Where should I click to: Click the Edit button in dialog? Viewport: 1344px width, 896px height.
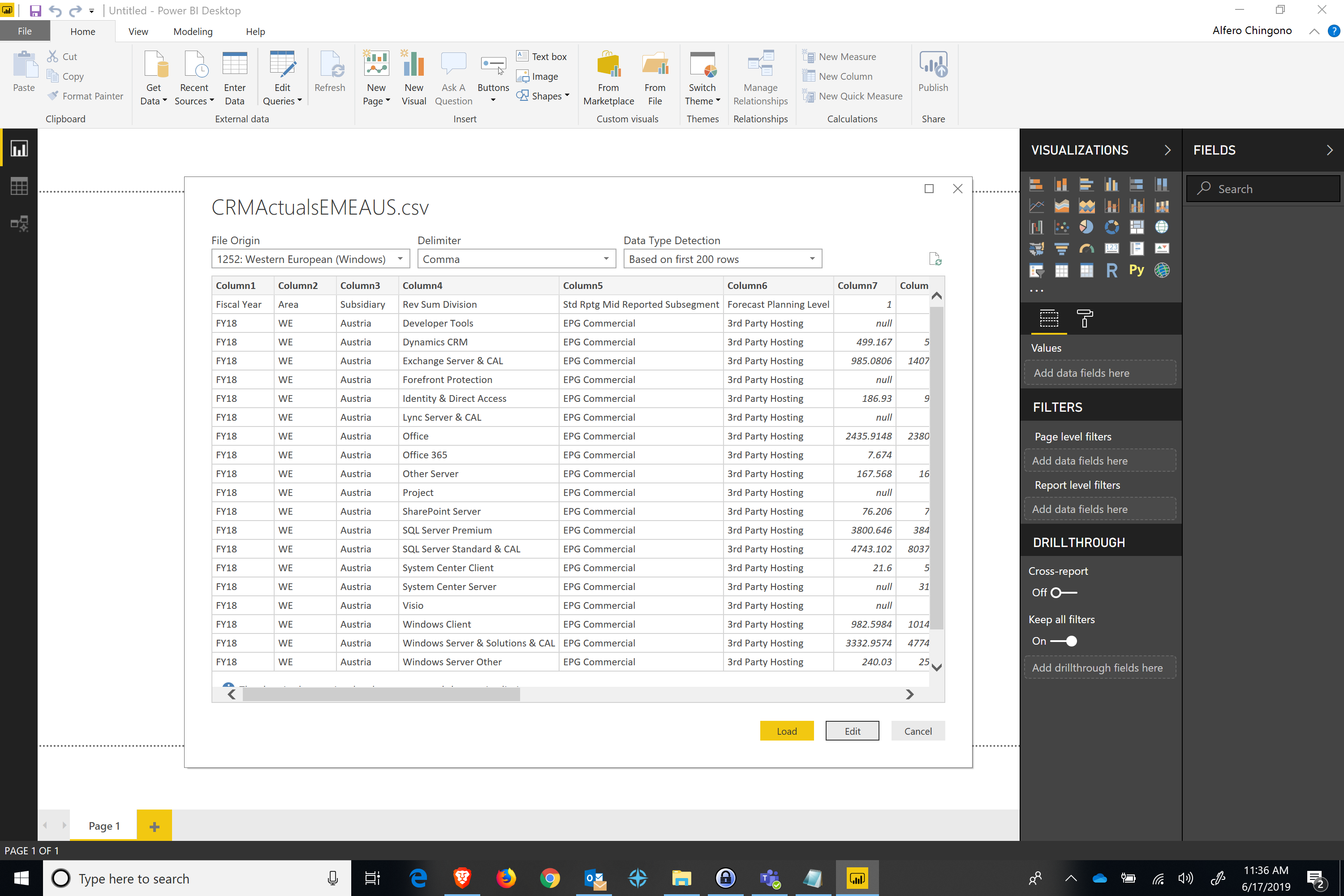click(852, 731)
